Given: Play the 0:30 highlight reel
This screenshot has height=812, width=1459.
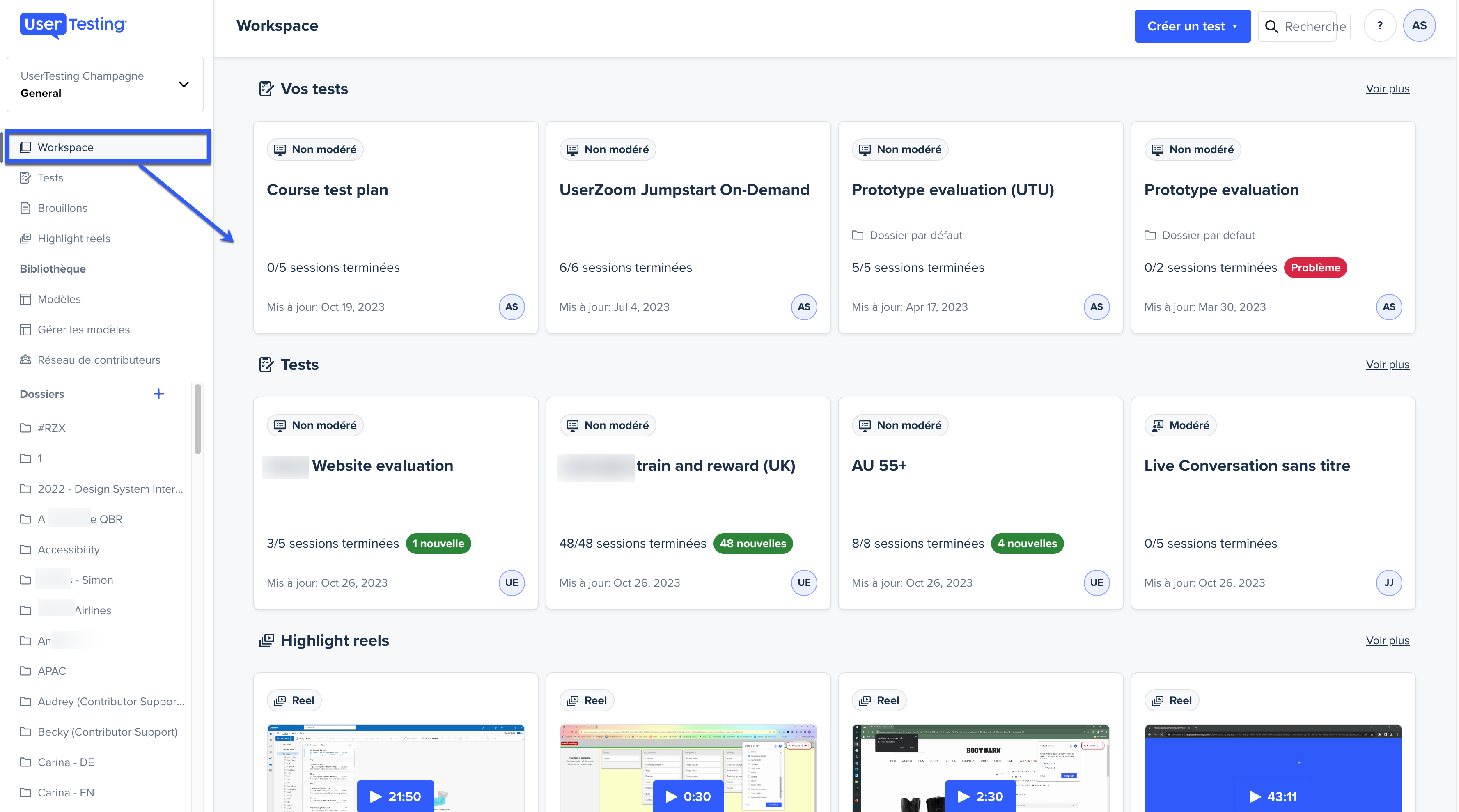Looking at the screenshot, I should pyautogui.click(x=688, y=796).
